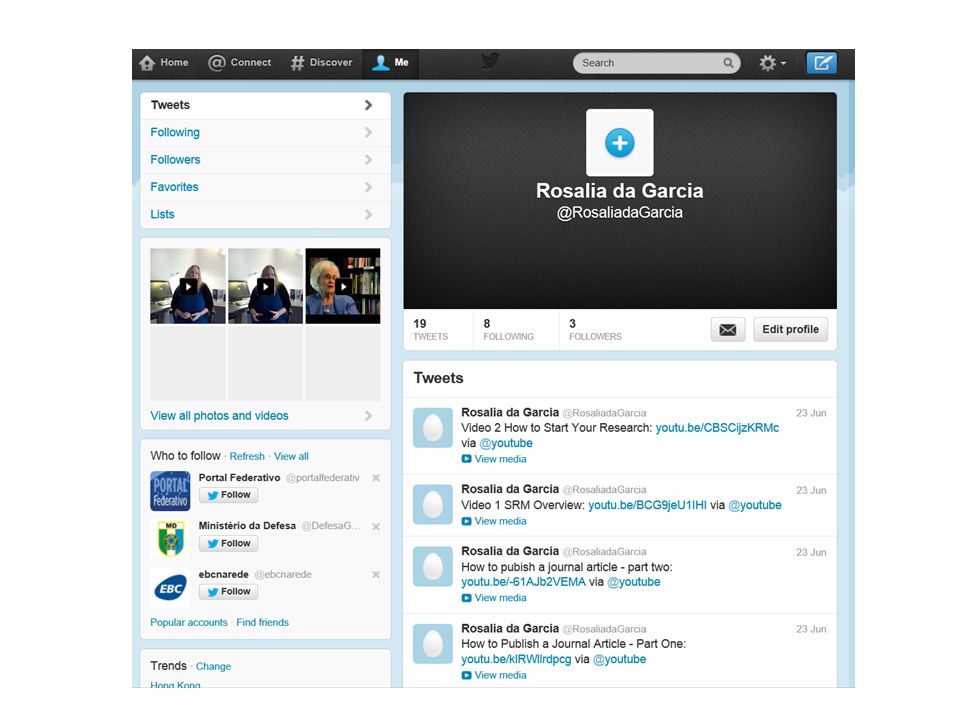
Task: Click @youtube mention in Video 1 tweet
Action: 755,505
